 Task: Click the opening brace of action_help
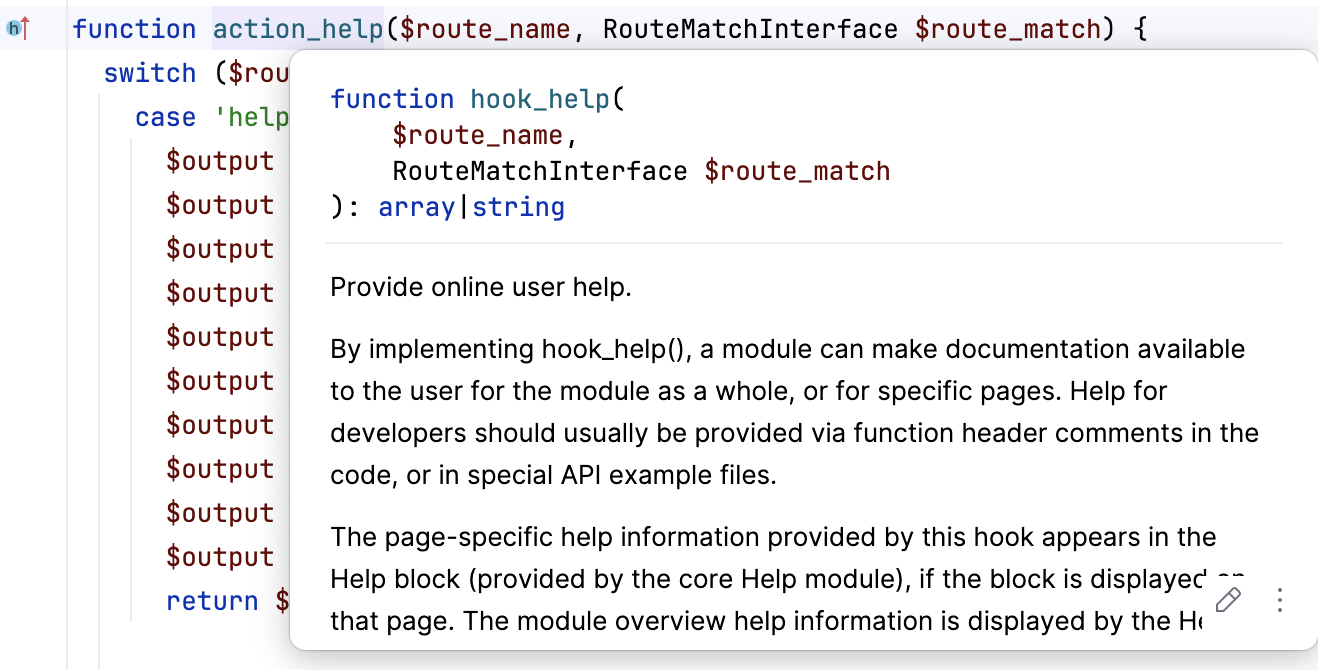[1139, 28]
